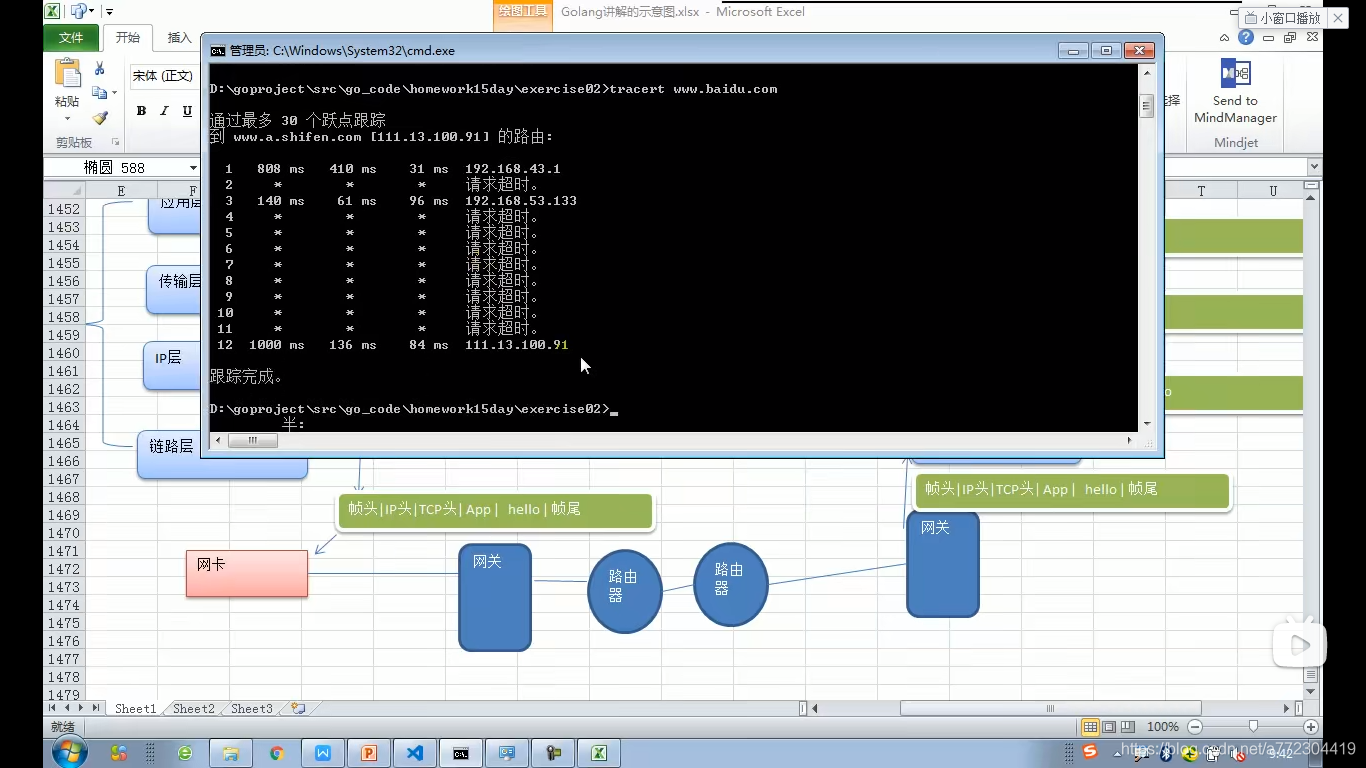This screenshot has width=1366, height=768.
Task: Open PowerPoint taskbar icon
Action: point(369,753)
